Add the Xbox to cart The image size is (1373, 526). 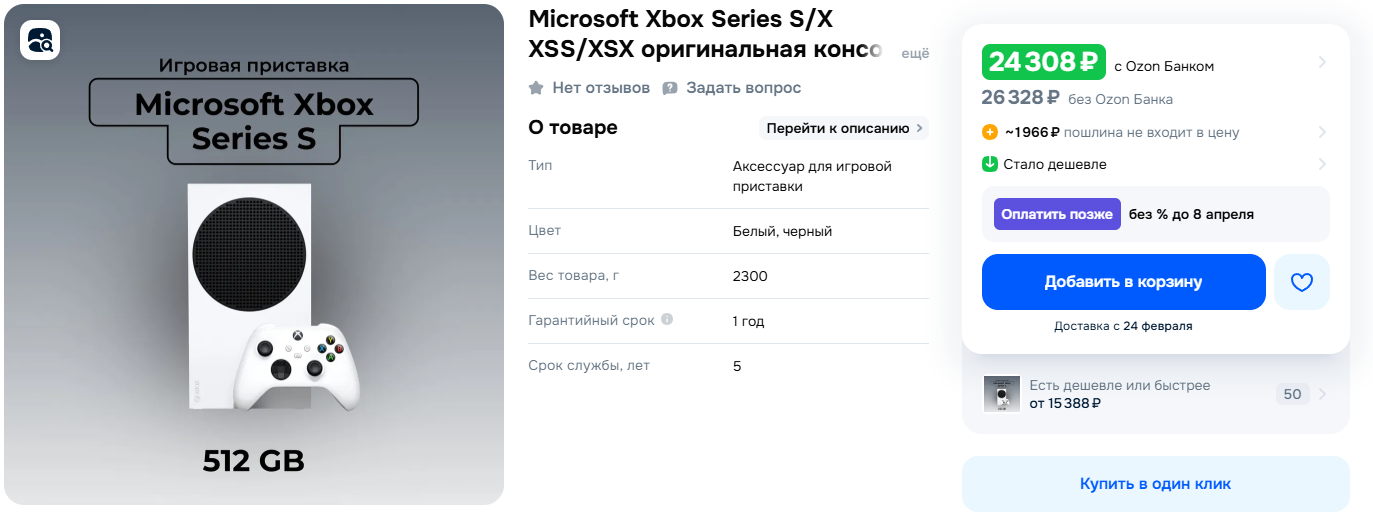click(1123, 282)
